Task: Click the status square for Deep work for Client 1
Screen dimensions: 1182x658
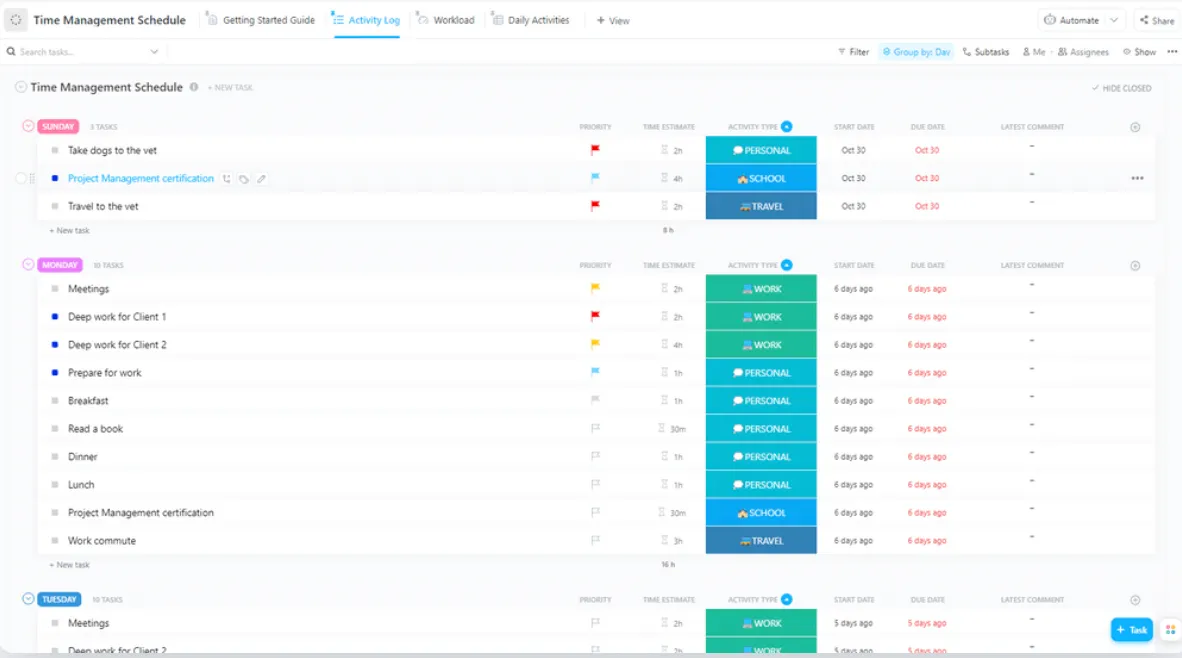Action: [54, 317]
